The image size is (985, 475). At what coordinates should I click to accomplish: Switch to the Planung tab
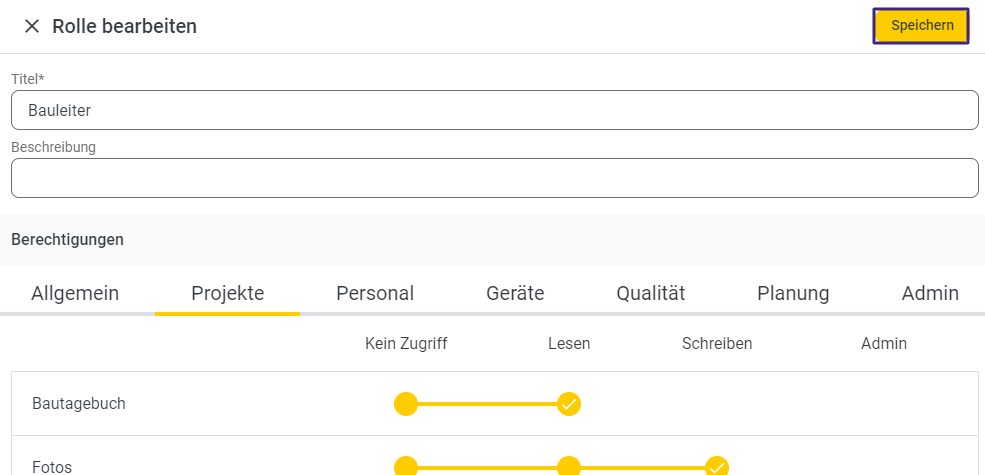click(793, 293)
